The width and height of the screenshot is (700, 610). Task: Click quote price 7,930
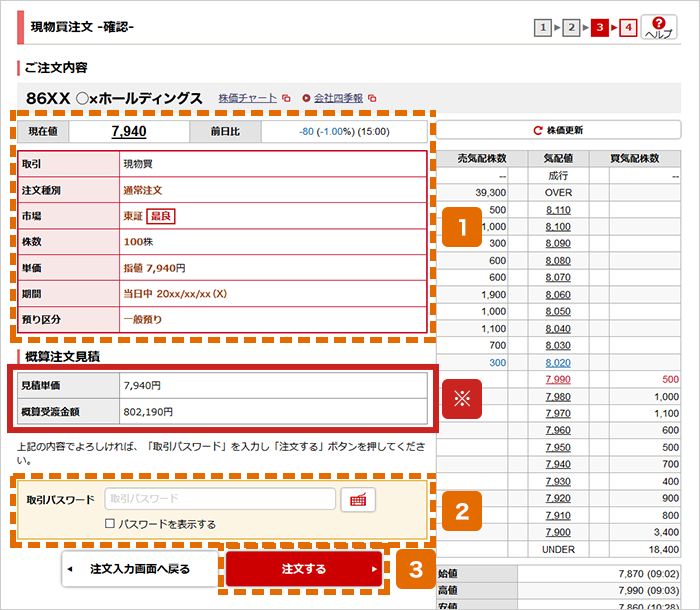pos(558,481)
